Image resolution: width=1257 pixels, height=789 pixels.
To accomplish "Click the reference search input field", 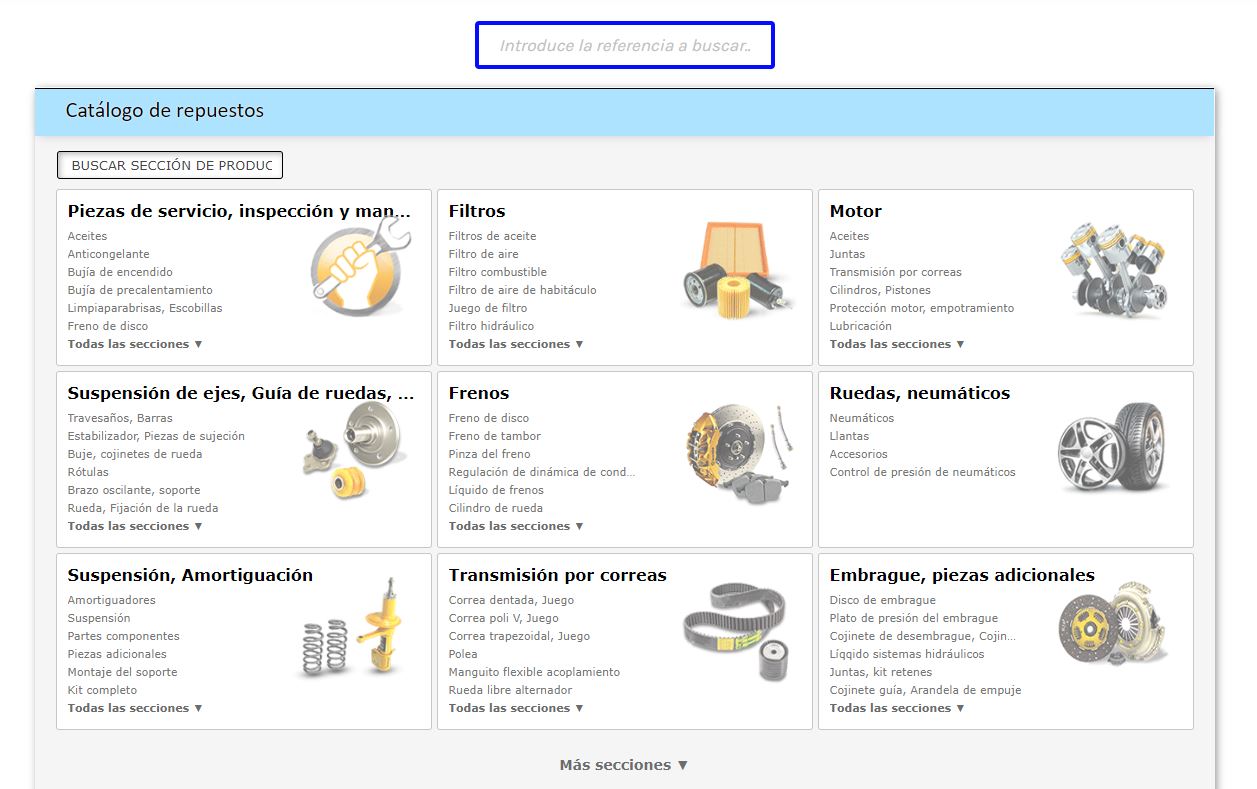I will (624, 46).
